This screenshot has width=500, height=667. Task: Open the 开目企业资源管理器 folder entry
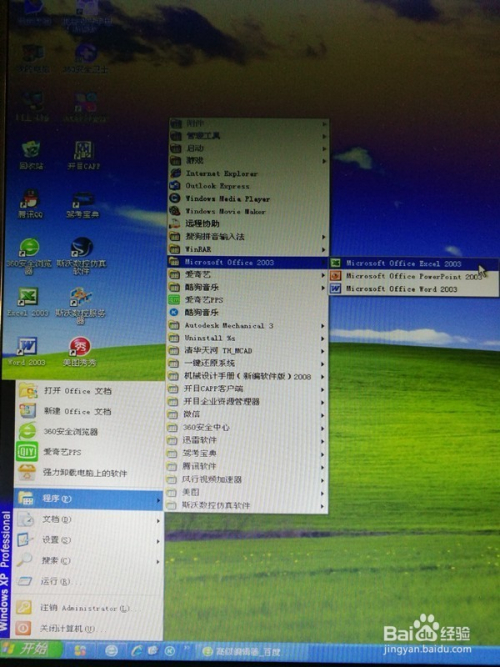click(247, 402)
